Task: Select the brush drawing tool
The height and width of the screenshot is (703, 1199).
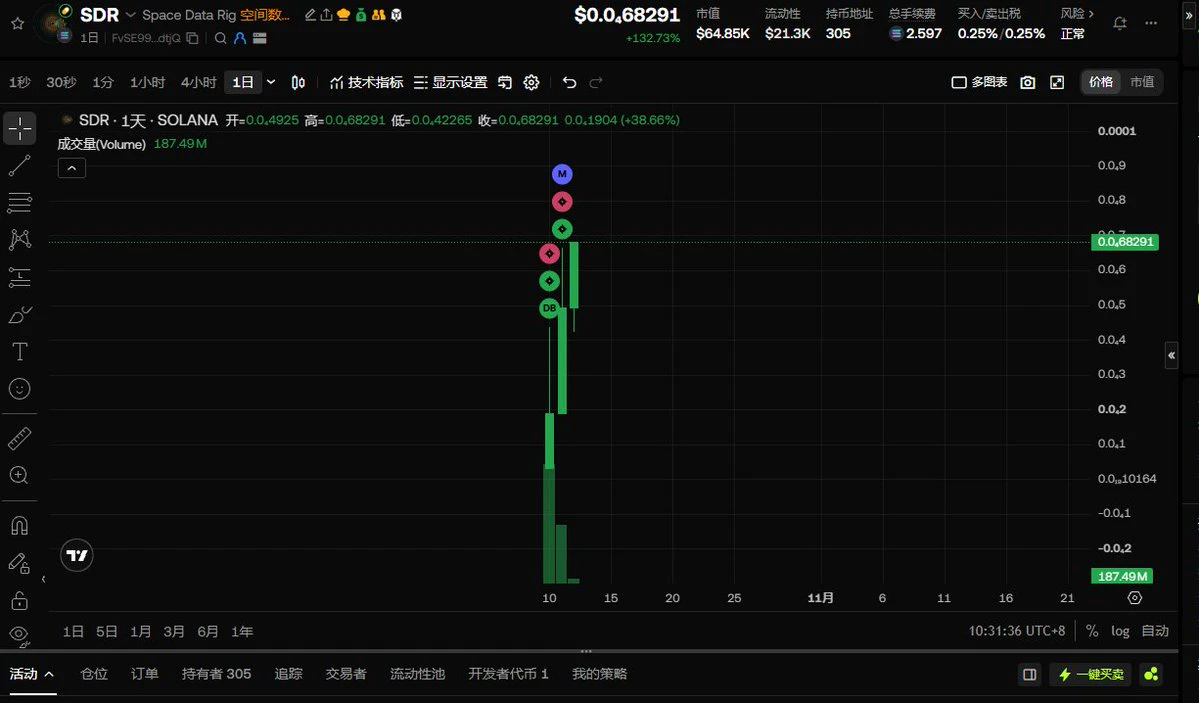Action: tap(20, 314)
